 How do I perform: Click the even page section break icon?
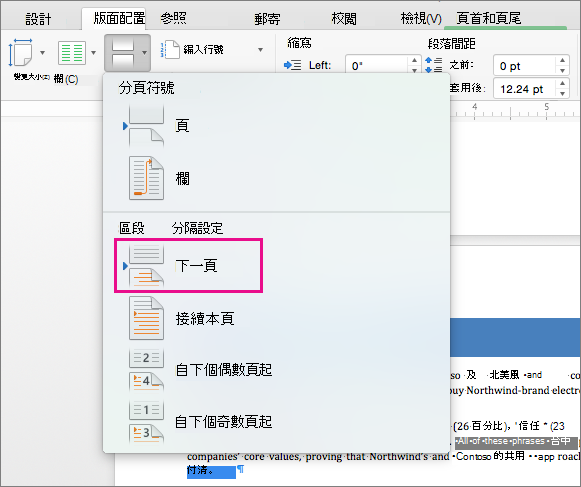pyautogui.click(x=146, y=370)
